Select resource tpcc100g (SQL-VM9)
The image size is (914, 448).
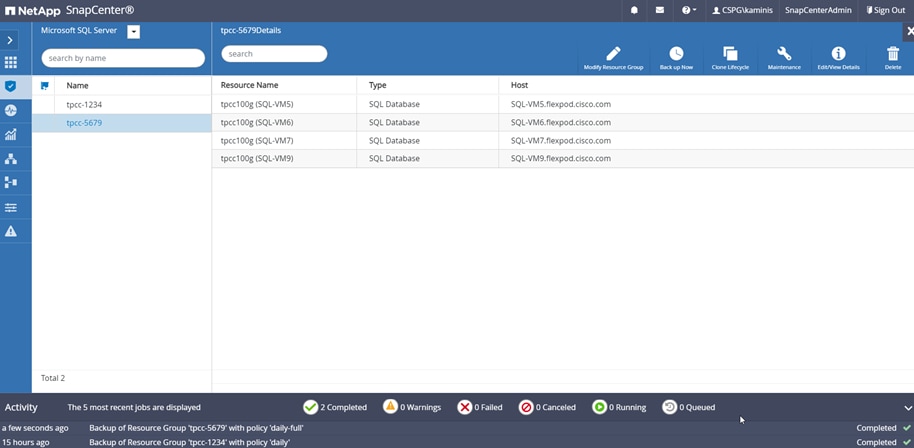pyautogui.click(x=257, y=158)
